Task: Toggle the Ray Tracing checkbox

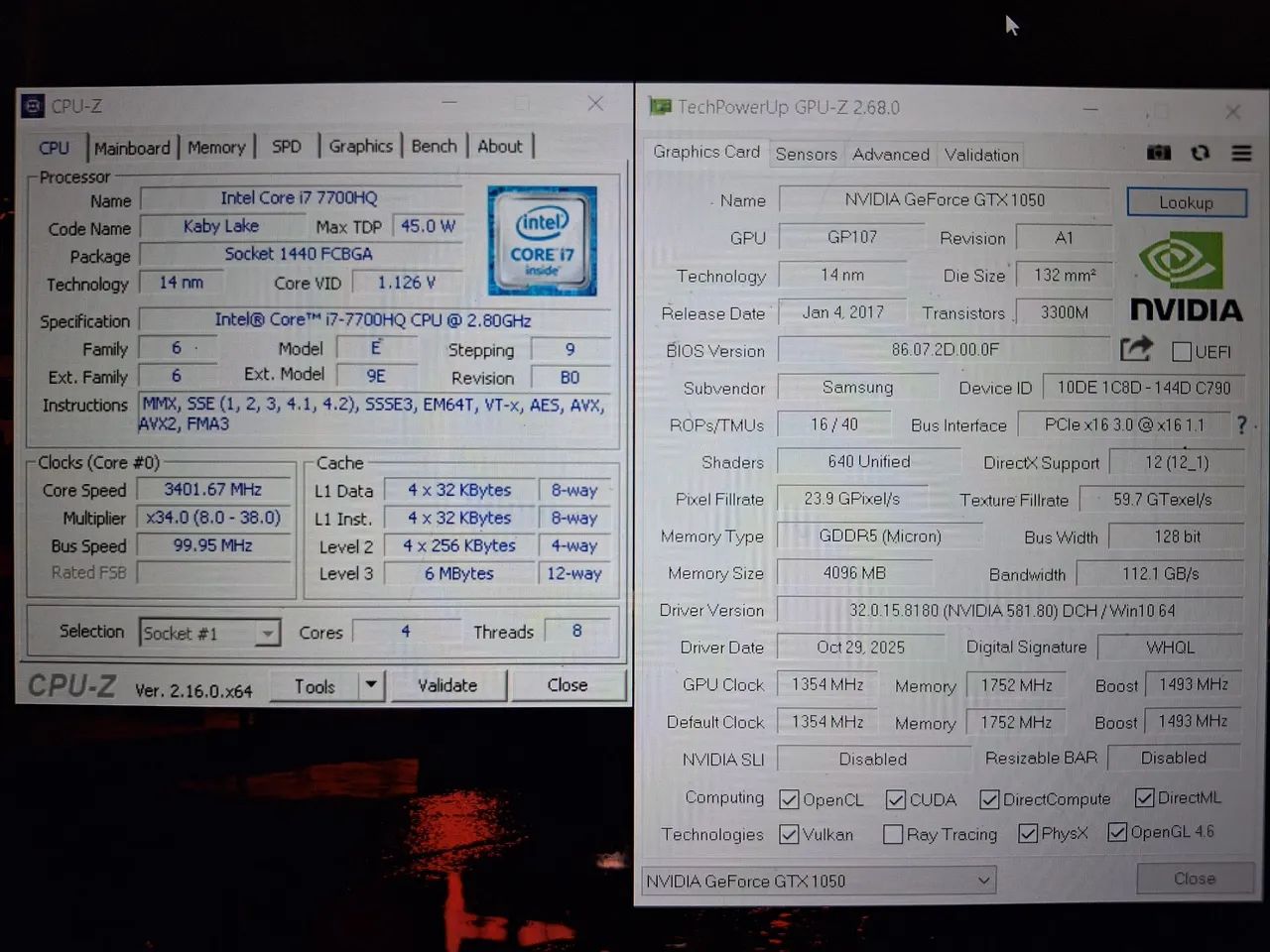Action: [893, 834]
